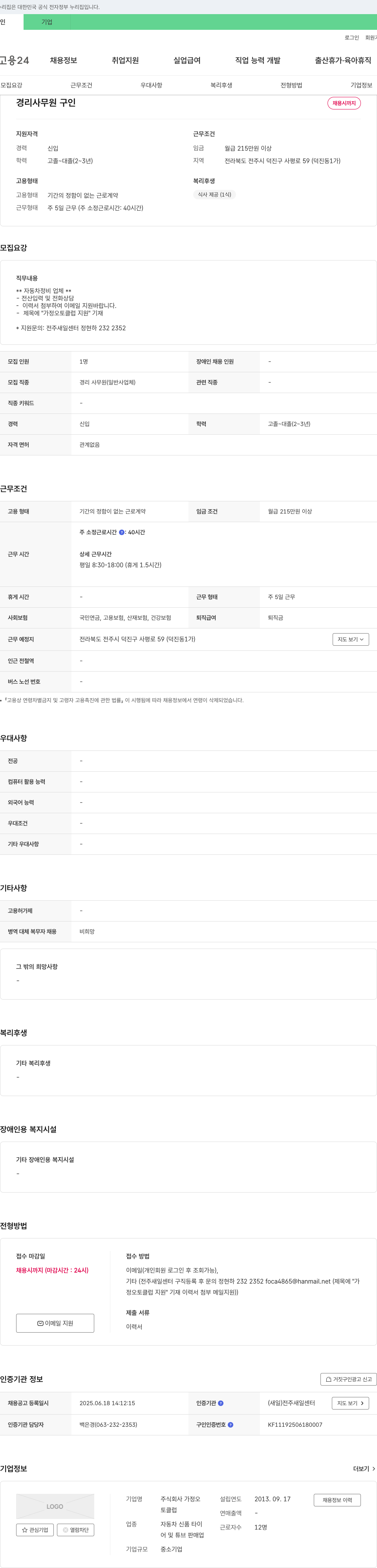
Task: Select the company name 주식회사 가정오토클럽
Action: 180,1505
